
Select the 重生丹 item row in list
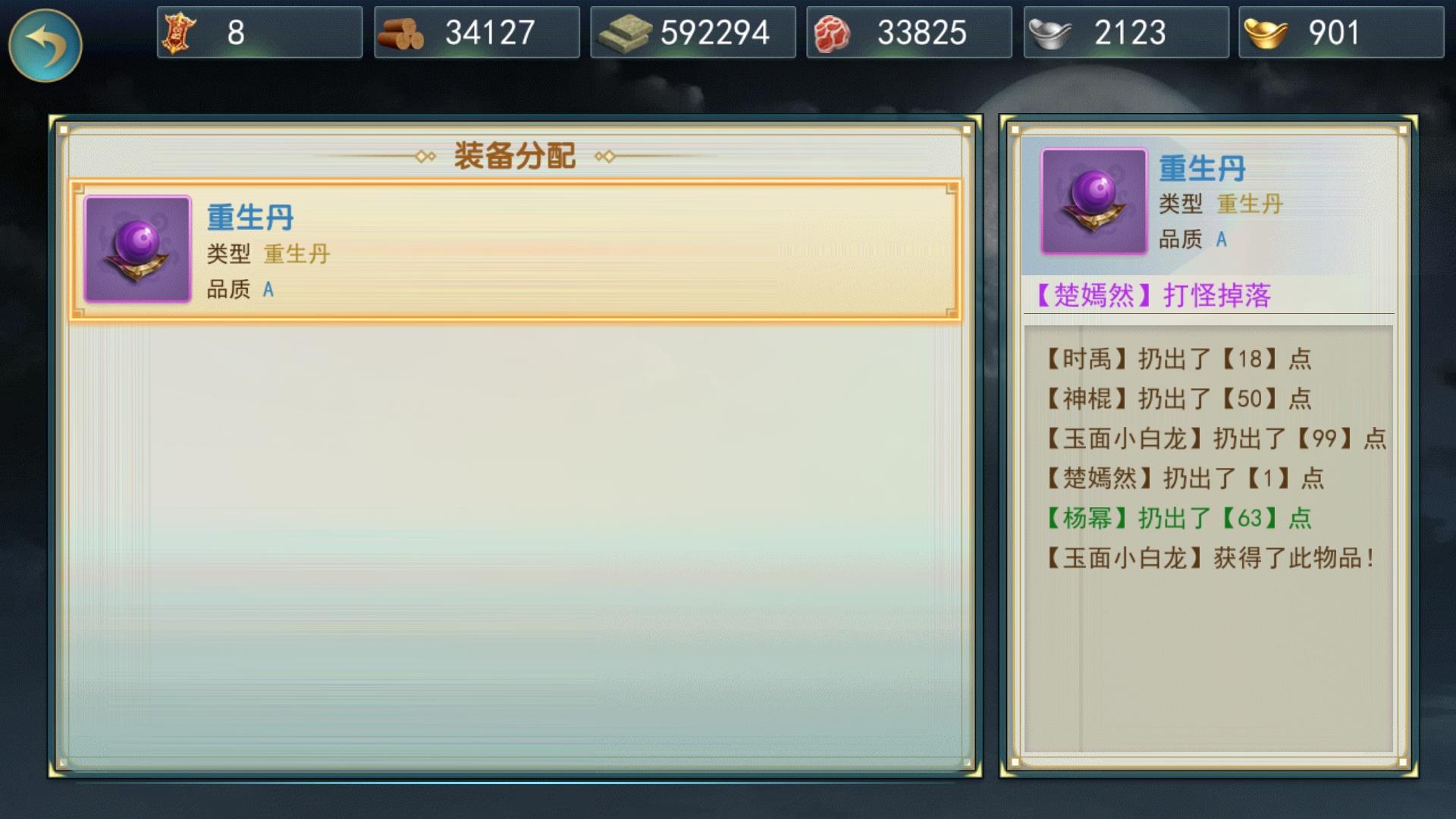515,249
